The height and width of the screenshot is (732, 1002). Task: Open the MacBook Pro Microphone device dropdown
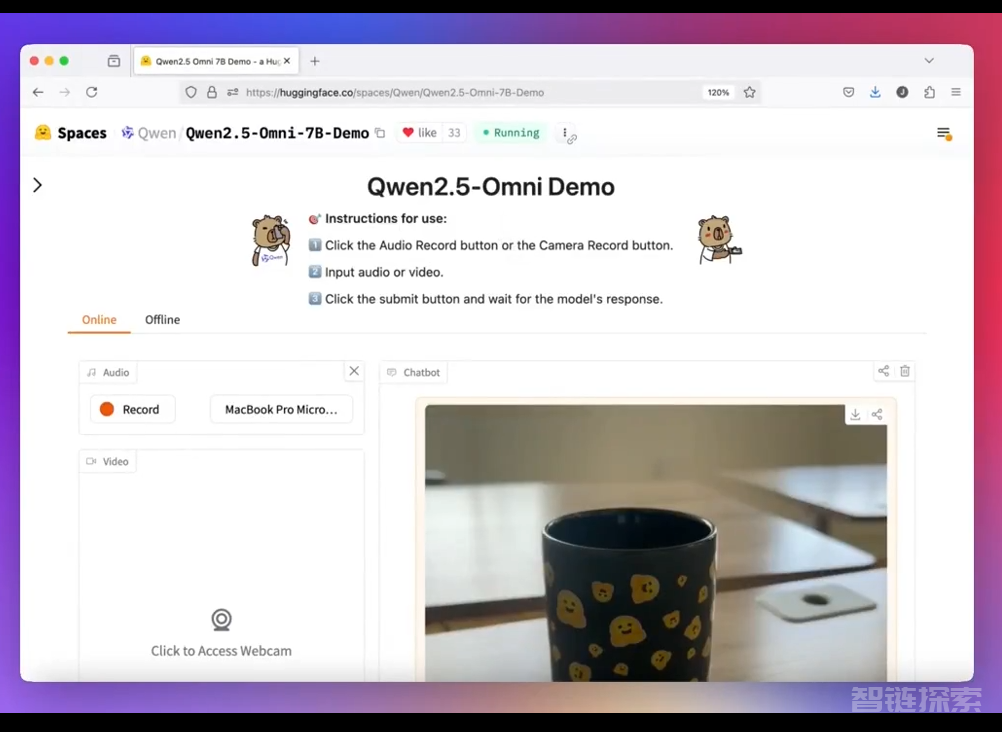click(x=281, y=409)
